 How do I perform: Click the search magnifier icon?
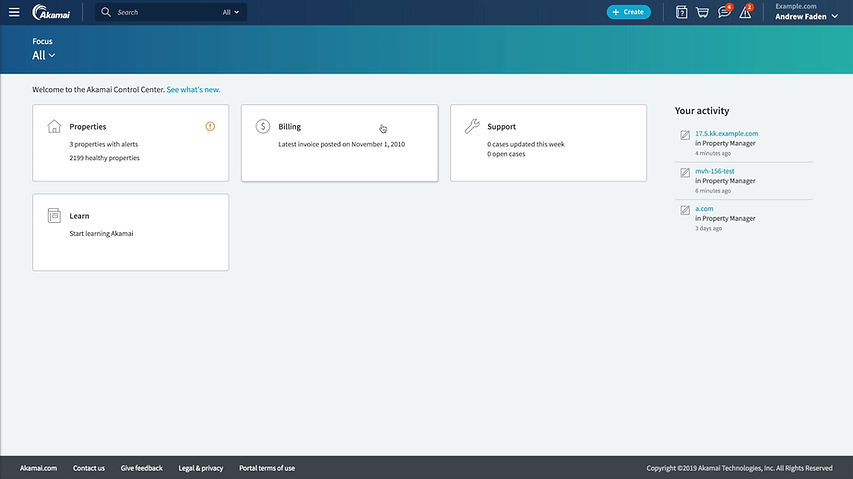click(106, 12)
